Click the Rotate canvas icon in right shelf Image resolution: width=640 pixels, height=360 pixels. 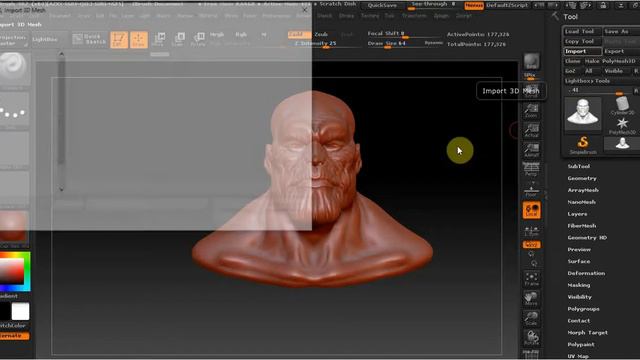[x=531, y=338]
